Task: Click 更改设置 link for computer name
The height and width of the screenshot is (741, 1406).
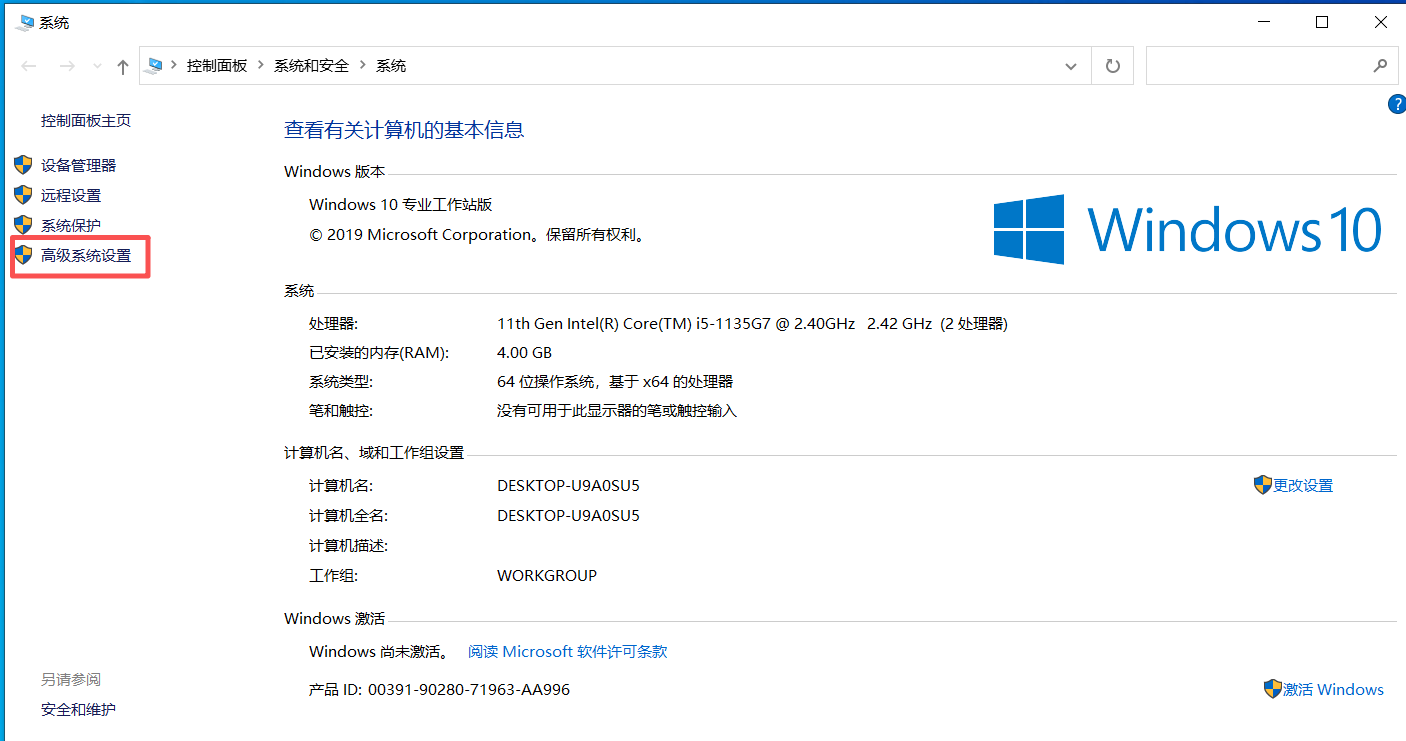Action: (x=1303, y=486)
